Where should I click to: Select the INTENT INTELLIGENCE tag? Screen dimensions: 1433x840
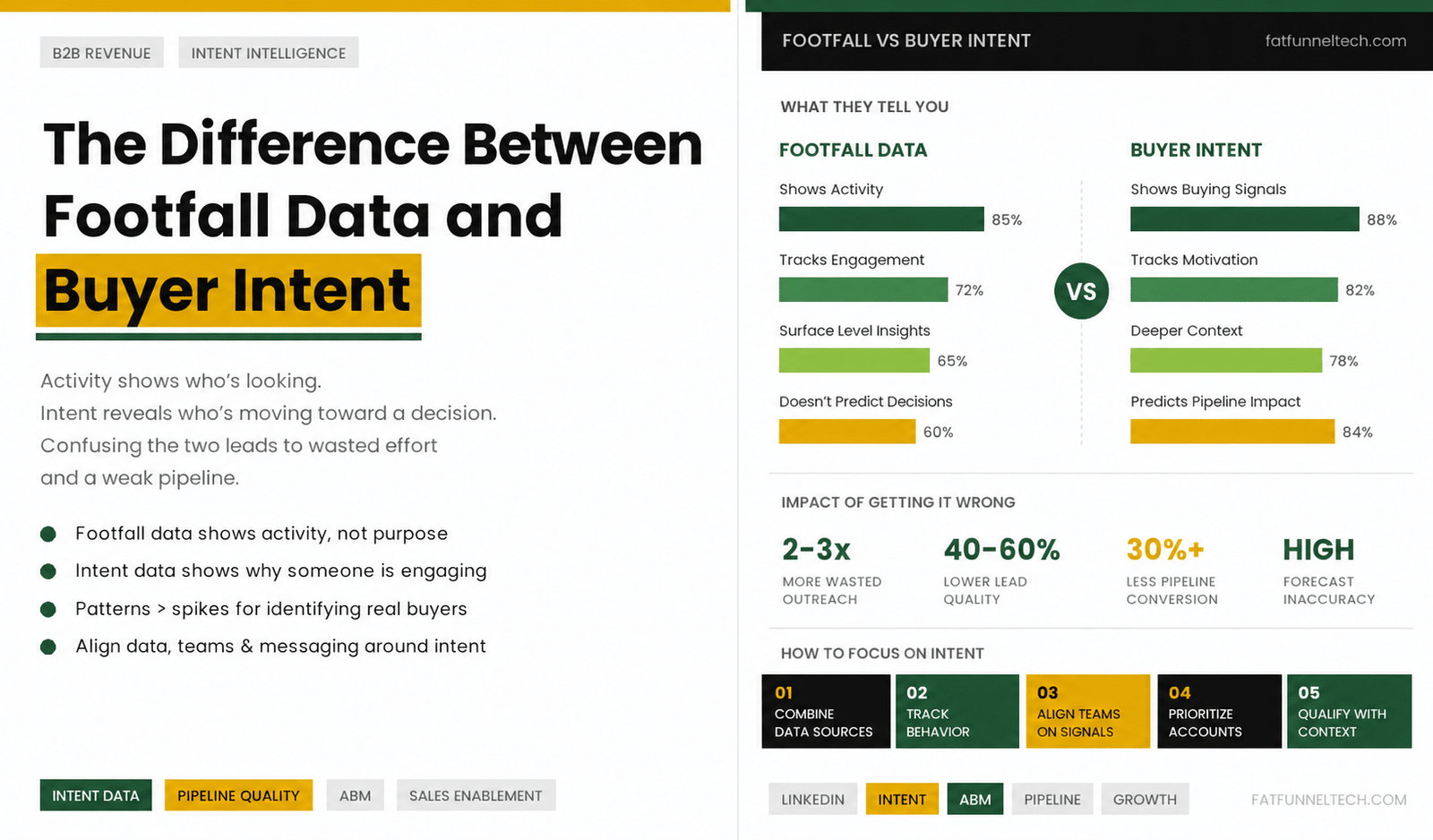[269, 53]
